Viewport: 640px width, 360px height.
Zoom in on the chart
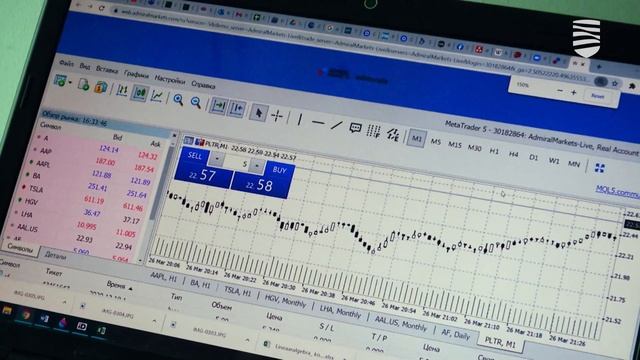pyautogui.click(x=178, y=100)
